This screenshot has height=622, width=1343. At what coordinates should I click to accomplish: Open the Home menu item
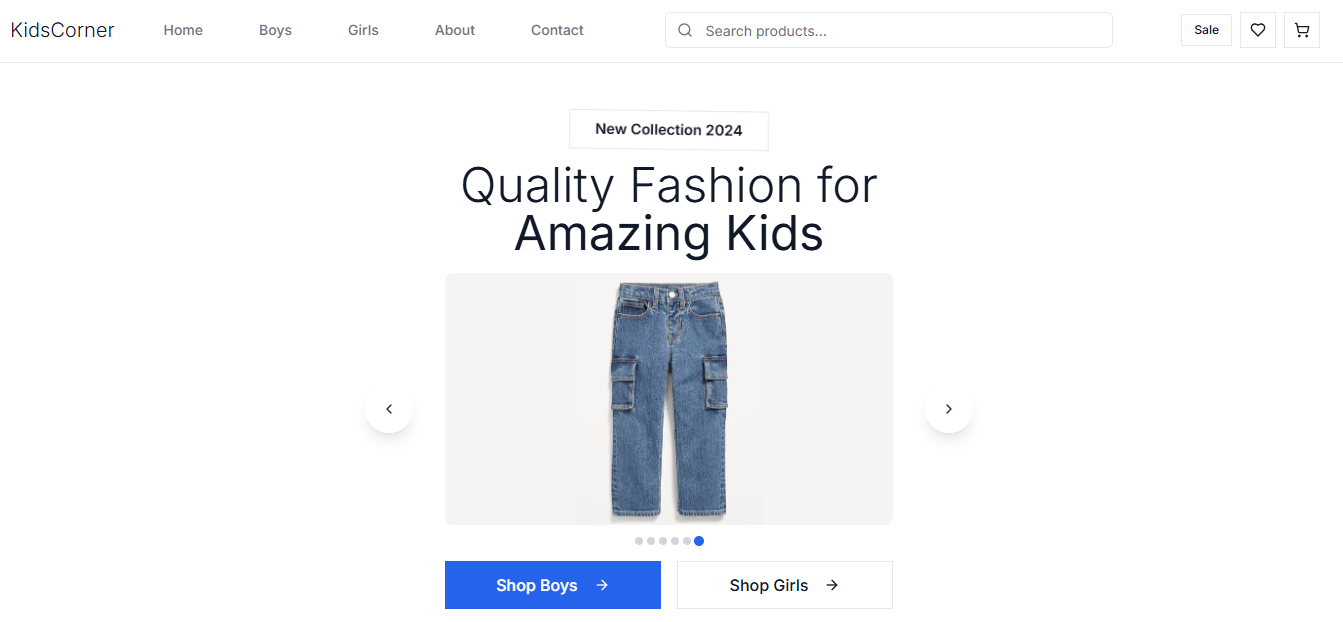point(183,30)
